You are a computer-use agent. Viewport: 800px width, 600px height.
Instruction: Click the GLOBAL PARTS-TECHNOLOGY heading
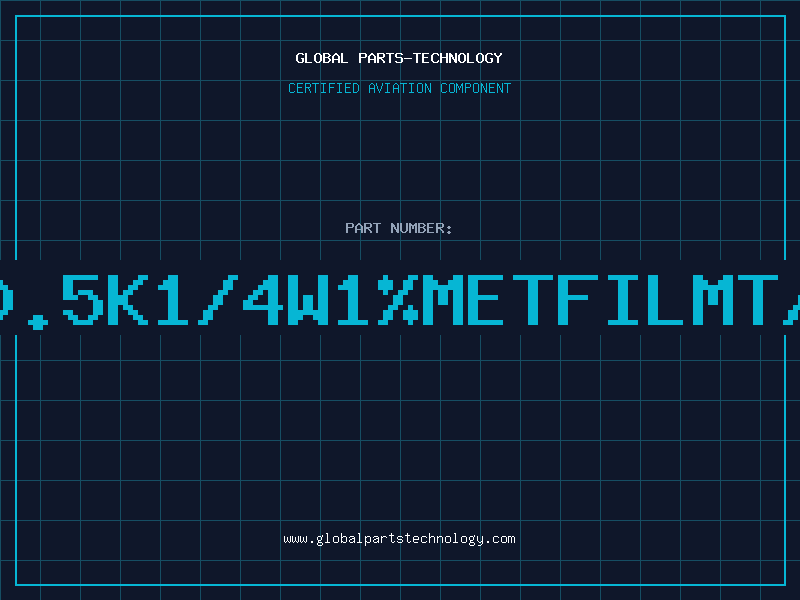(x=399, y=58)
